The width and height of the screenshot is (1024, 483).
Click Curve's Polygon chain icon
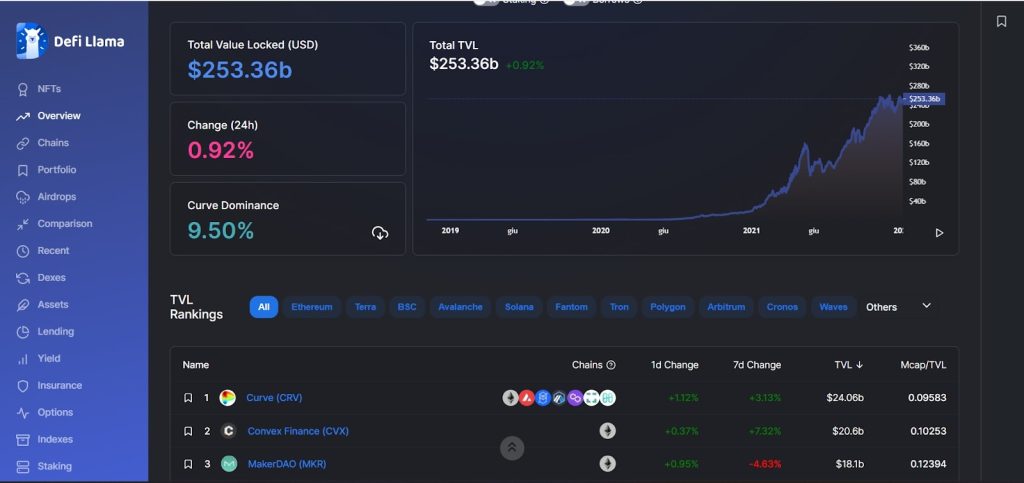tap(575, 397)
